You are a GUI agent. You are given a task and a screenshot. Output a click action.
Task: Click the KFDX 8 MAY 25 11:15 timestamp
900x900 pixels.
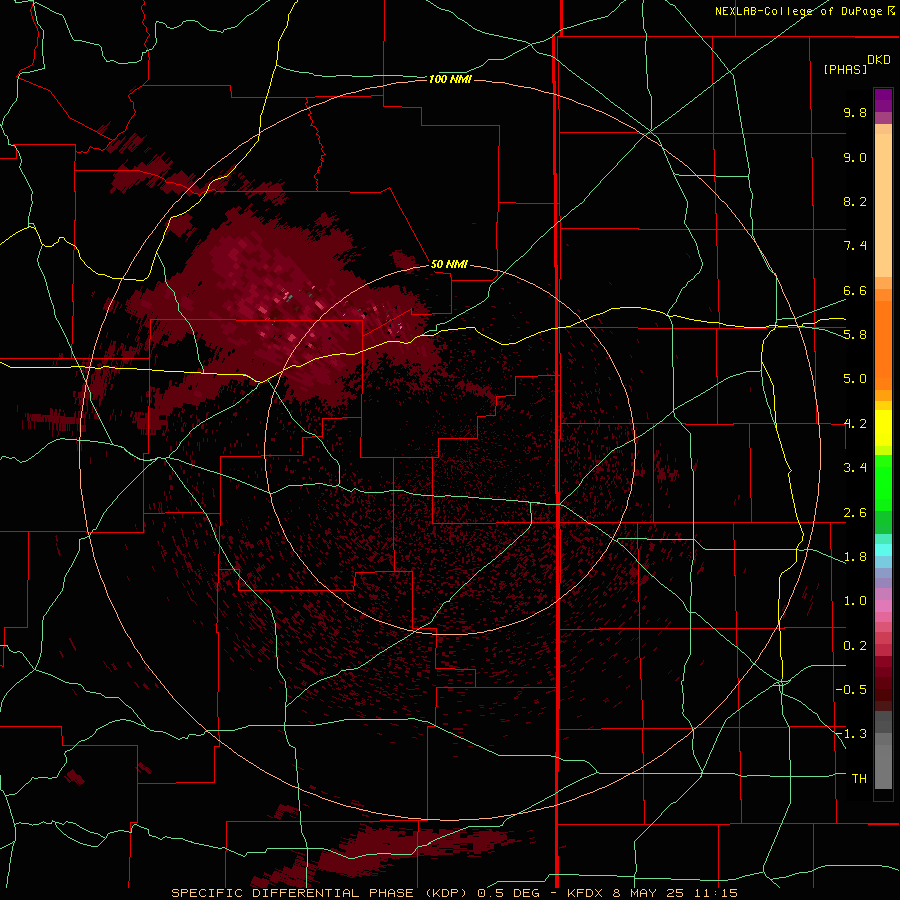pos(652,893)
